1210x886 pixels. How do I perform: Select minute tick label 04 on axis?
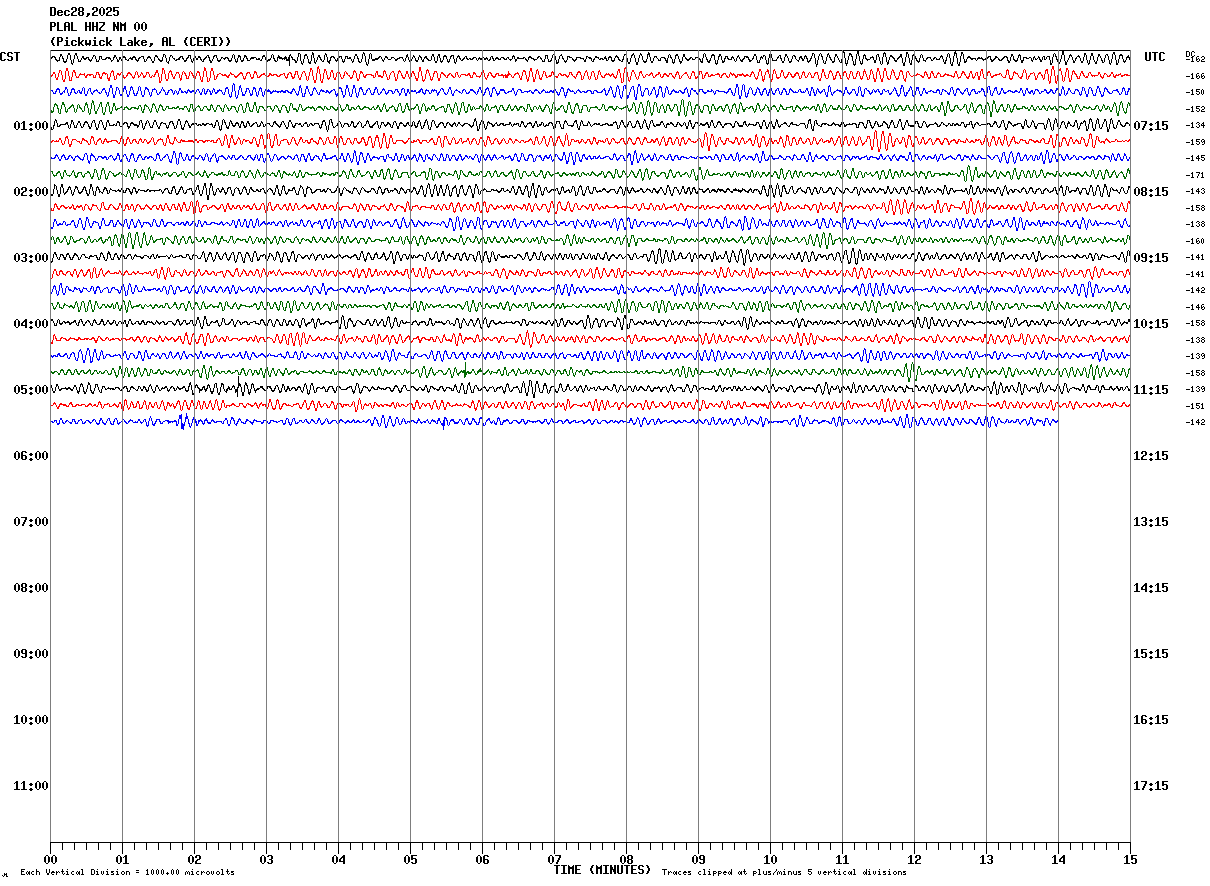coord(339,860)
